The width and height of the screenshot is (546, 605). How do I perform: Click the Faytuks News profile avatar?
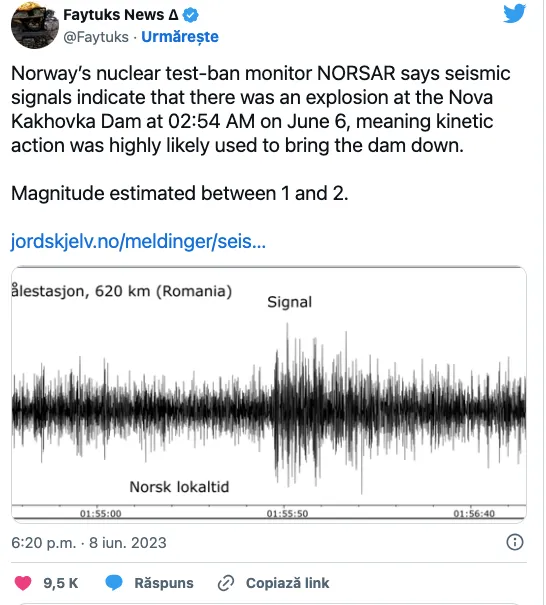35,25
